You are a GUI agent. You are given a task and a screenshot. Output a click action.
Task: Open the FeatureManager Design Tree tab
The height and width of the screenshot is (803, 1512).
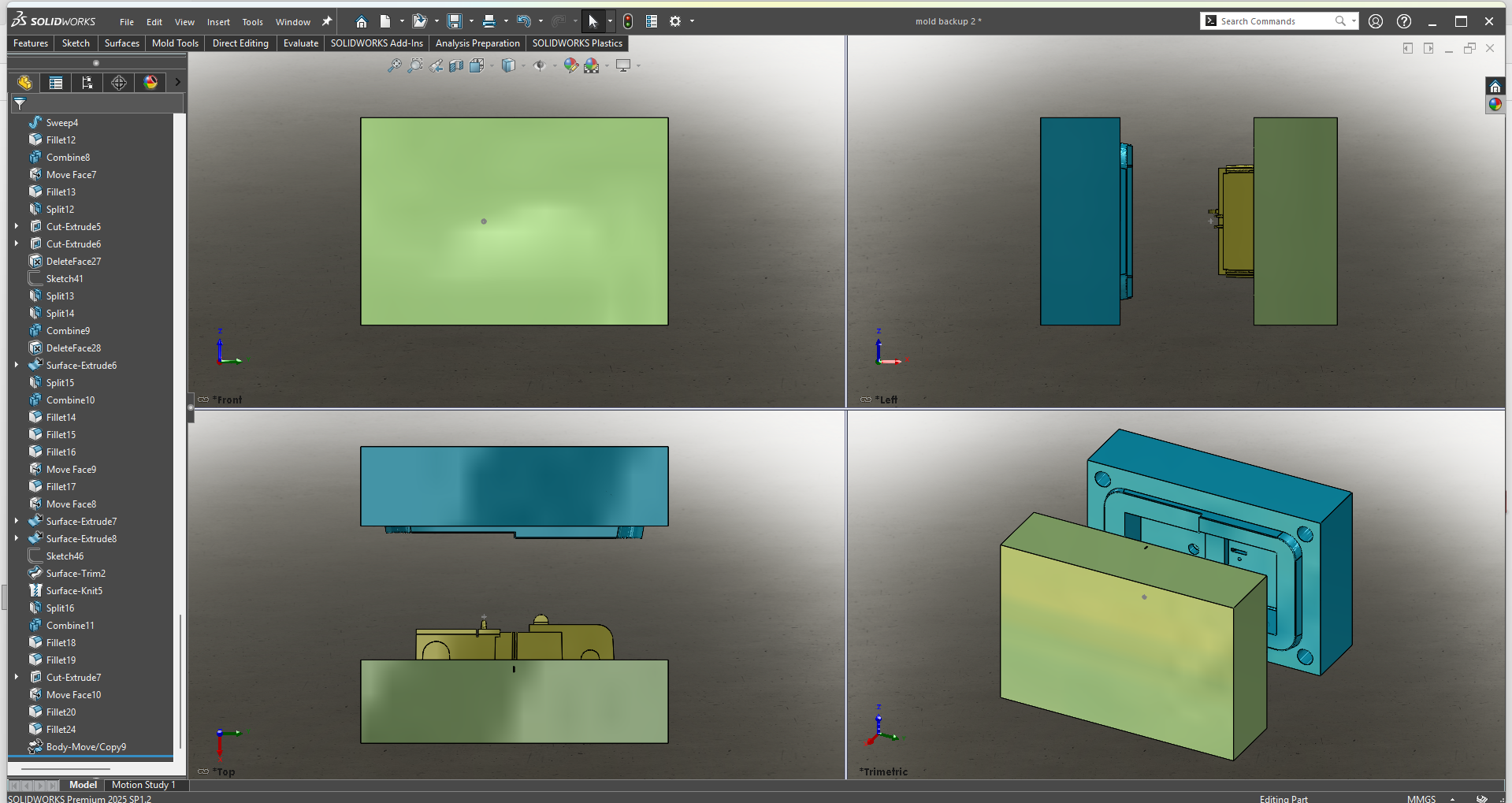coord(24,83)
